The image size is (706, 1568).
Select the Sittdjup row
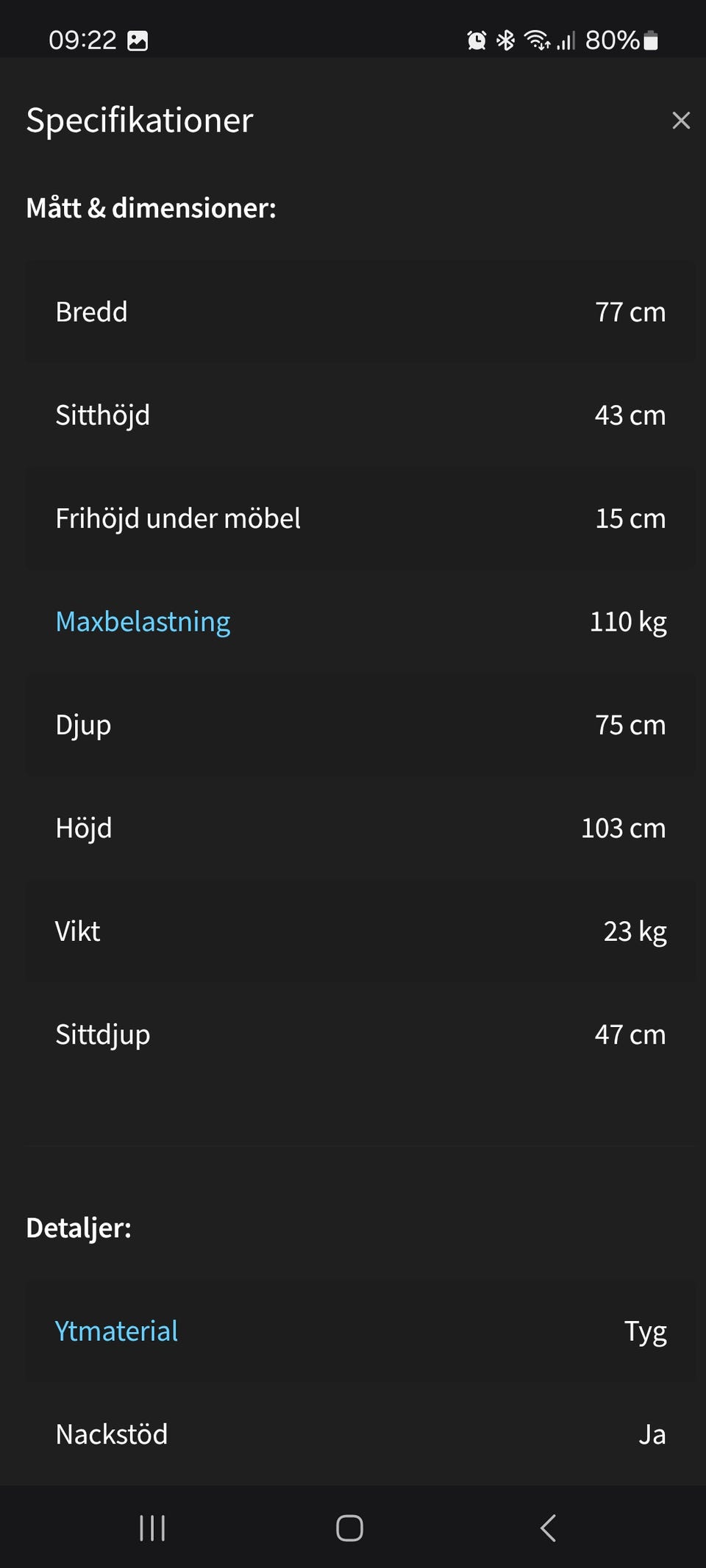point(360,1035)
